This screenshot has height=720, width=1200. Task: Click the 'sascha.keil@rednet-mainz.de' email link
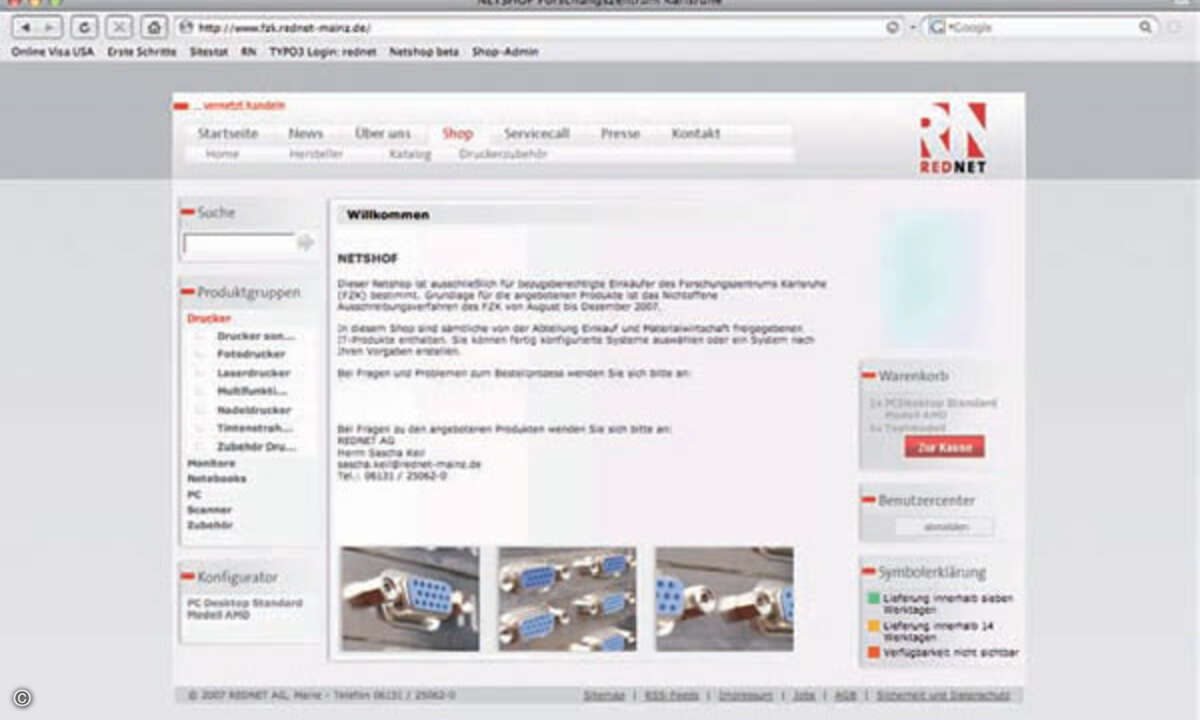click(x=410, y=465)
